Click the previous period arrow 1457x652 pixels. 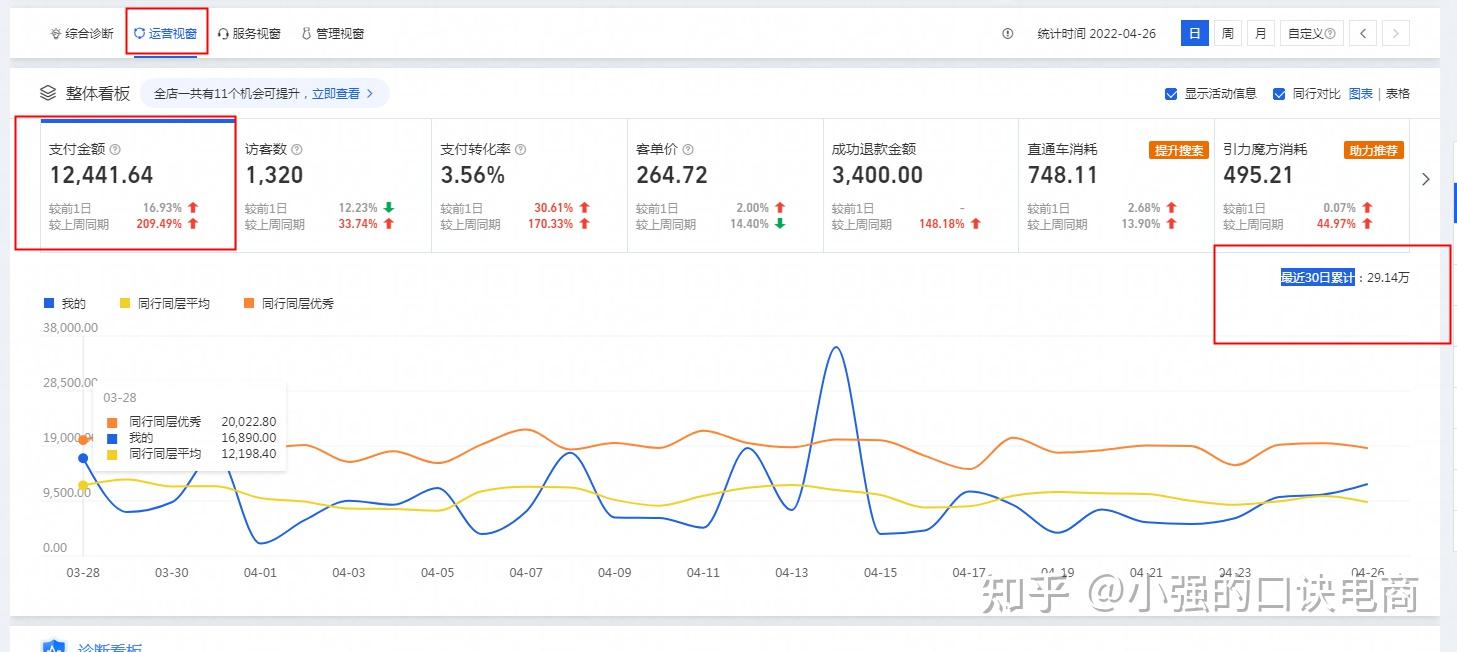click(x=1363, y=32)
